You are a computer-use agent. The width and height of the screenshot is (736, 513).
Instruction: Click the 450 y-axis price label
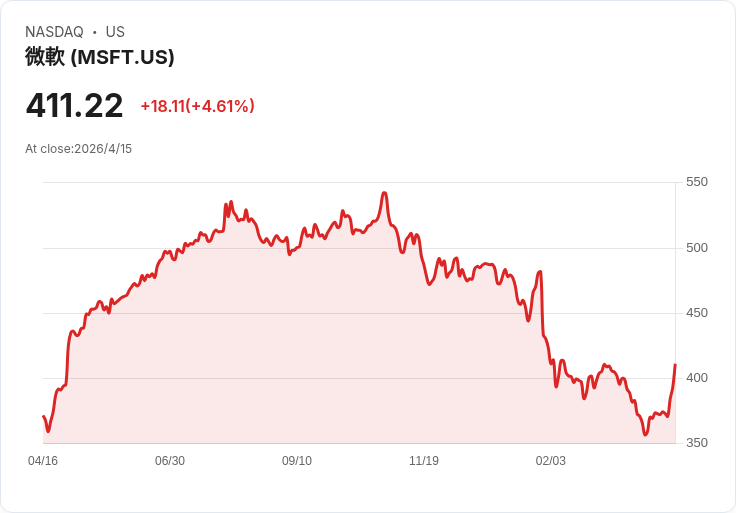[x=696, y=313]
